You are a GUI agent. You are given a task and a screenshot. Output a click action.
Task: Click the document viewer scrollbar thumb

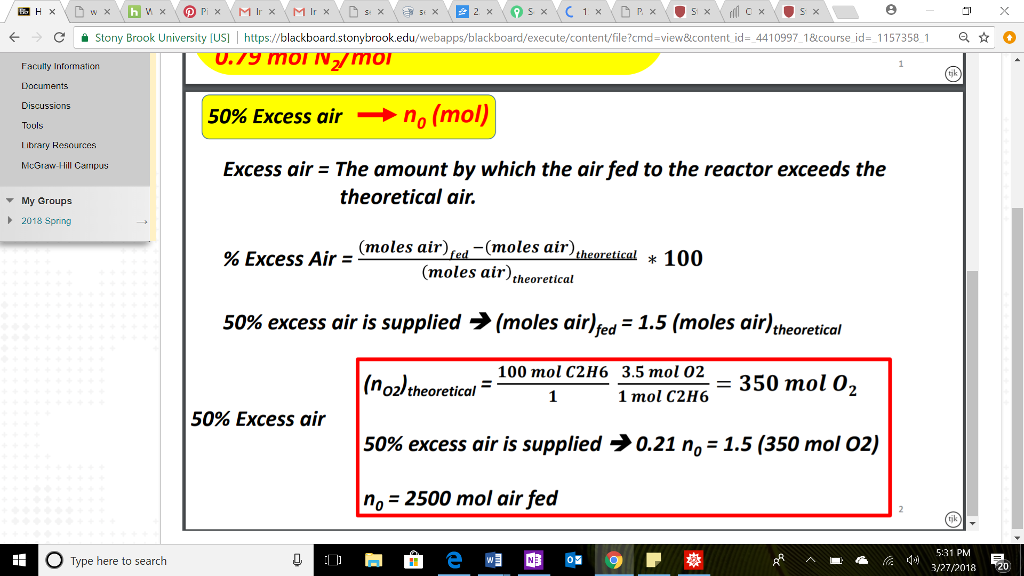point(972,392)
